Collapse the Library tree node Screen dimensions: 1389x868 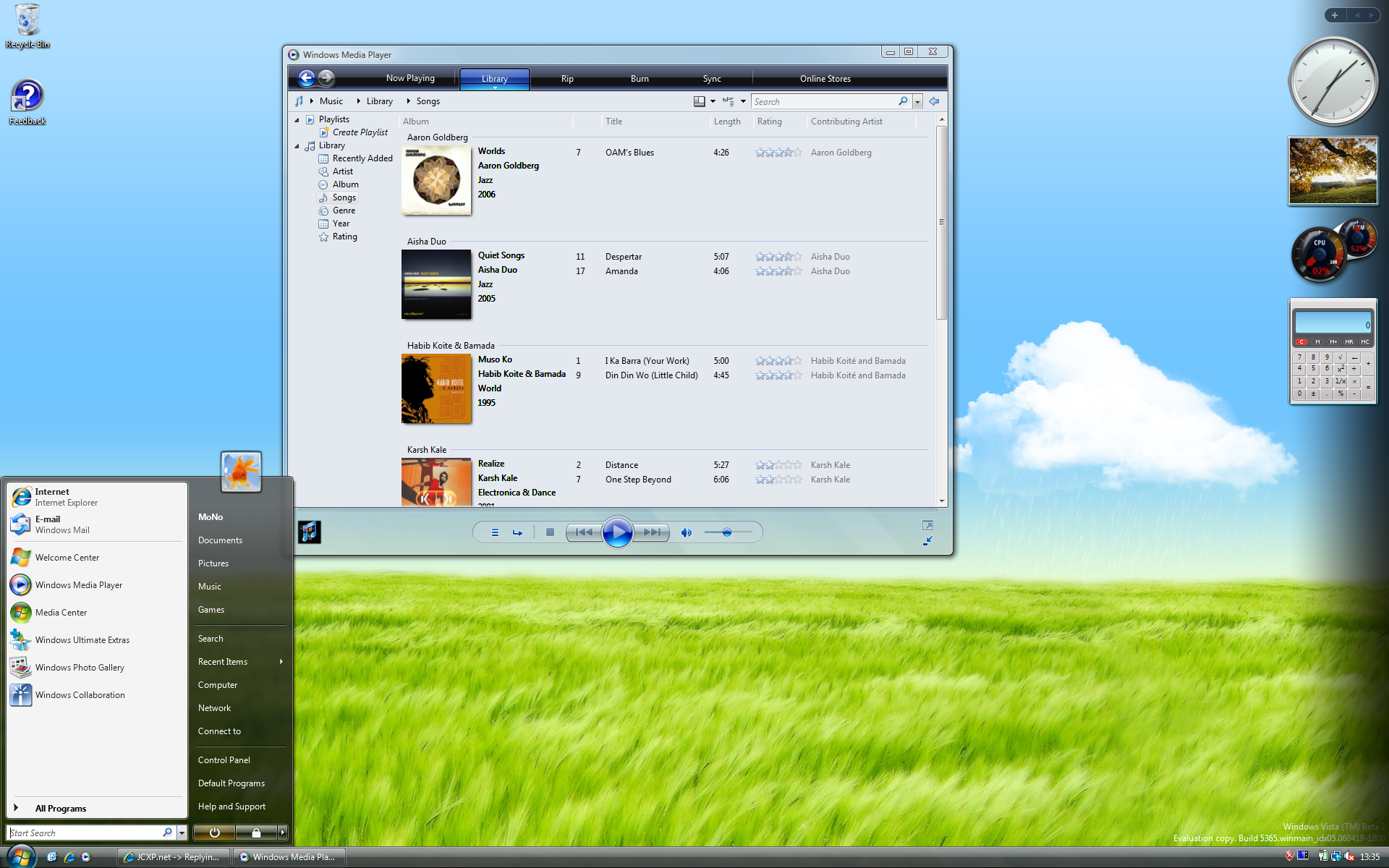297,145
